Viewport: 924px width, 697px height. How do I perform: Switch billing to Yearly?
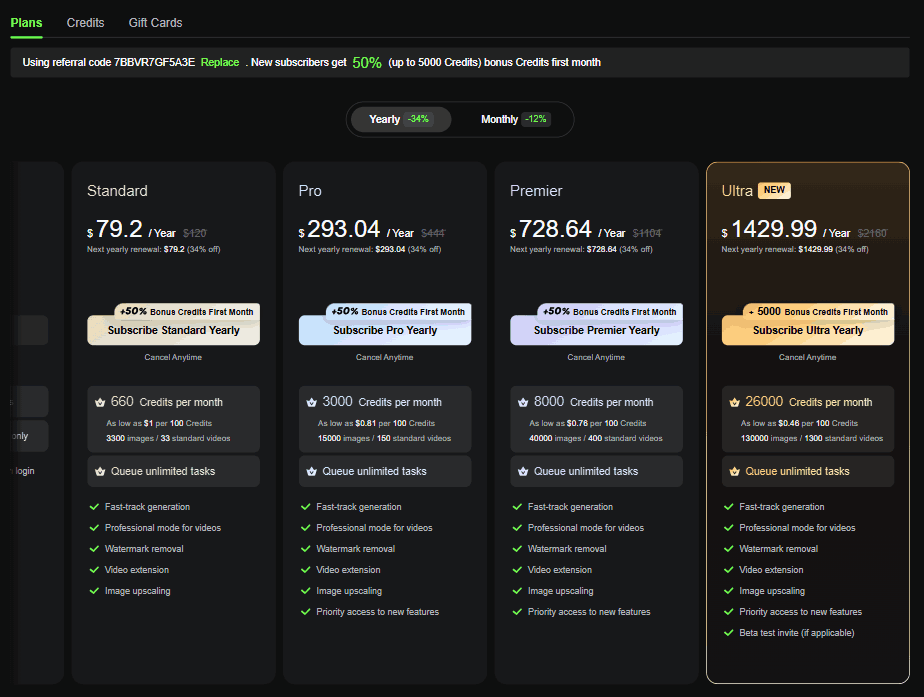click(399, 120)
